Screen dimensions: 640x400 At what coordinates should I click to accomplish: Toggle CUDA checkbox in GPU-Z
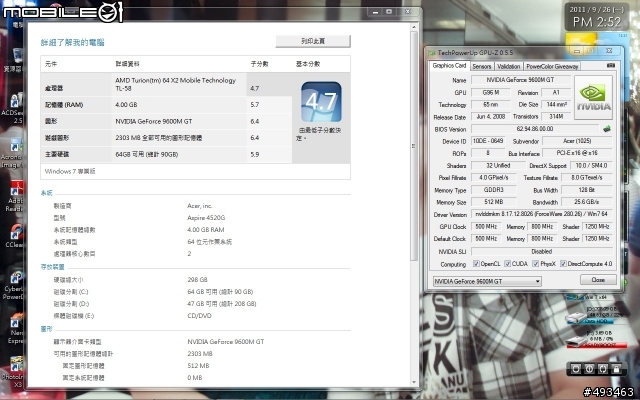click(507, 264)
